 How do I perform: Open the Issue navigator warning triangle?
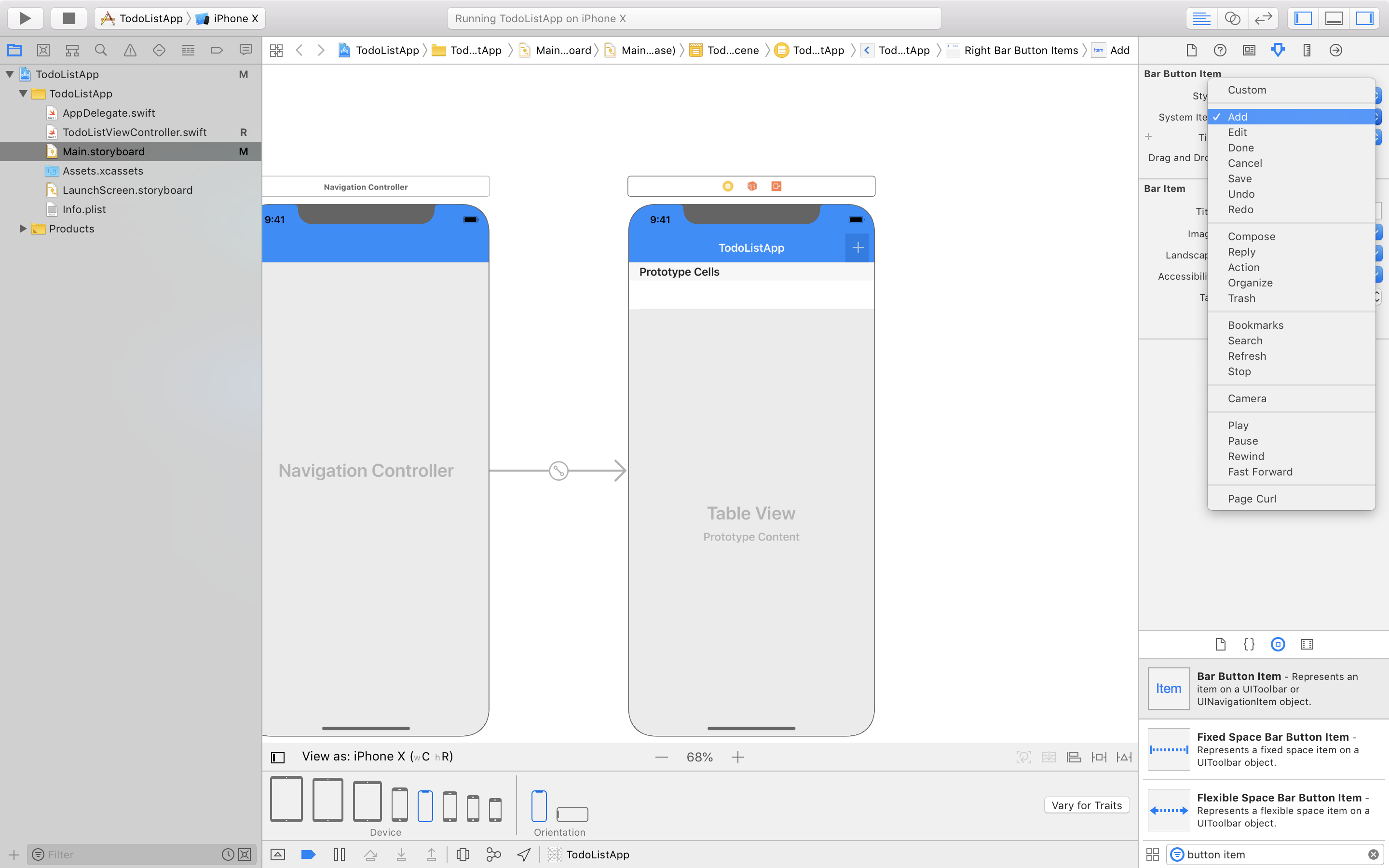click(x=130, y=50)
